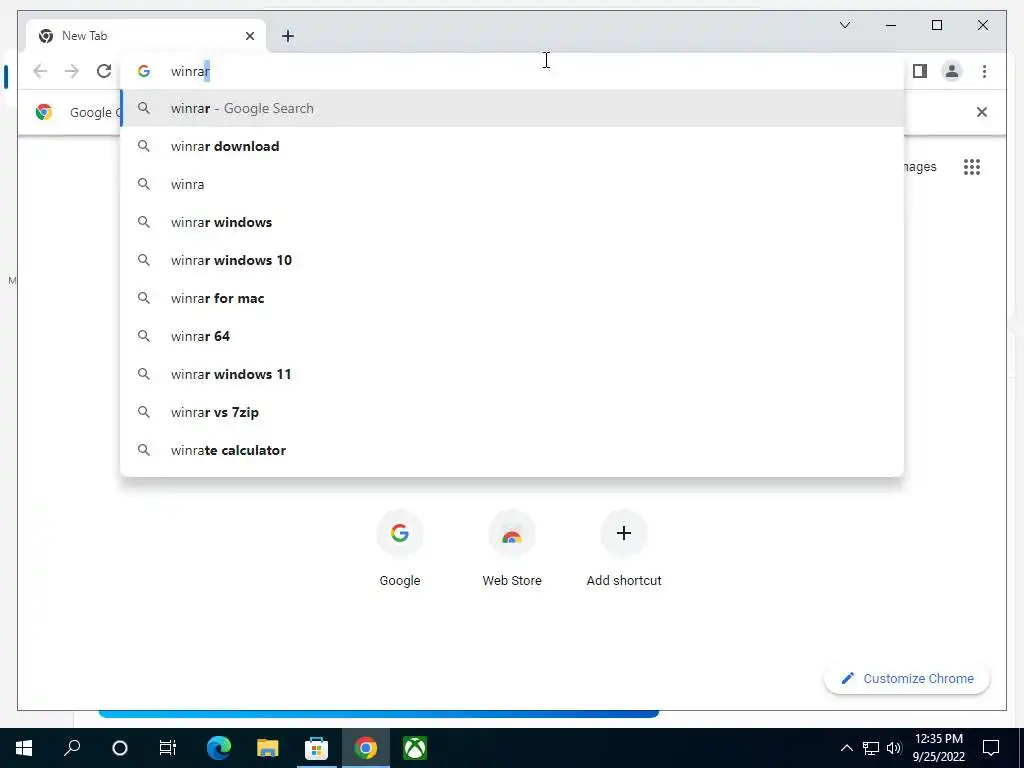Select 'winrar vs 7zip' suggestion

pyautogui.click(x=513, y=412)
